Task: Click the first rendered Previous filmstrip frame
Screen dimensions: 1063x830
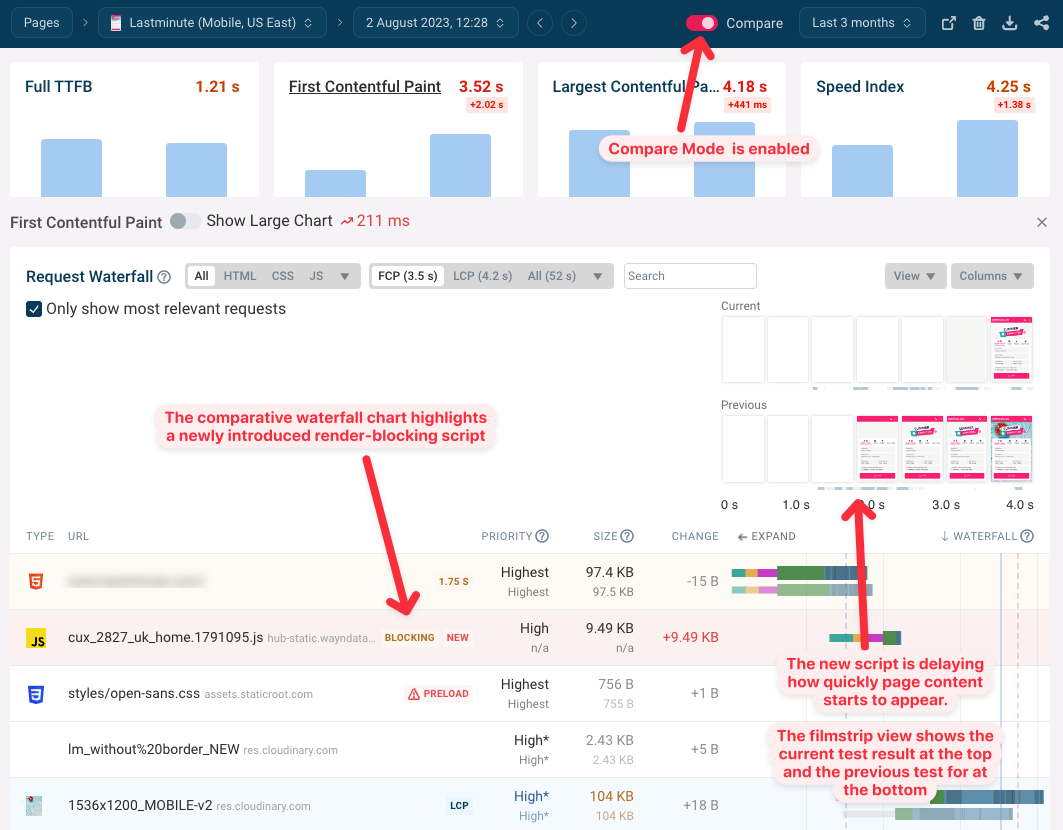Action: point(877,448)
